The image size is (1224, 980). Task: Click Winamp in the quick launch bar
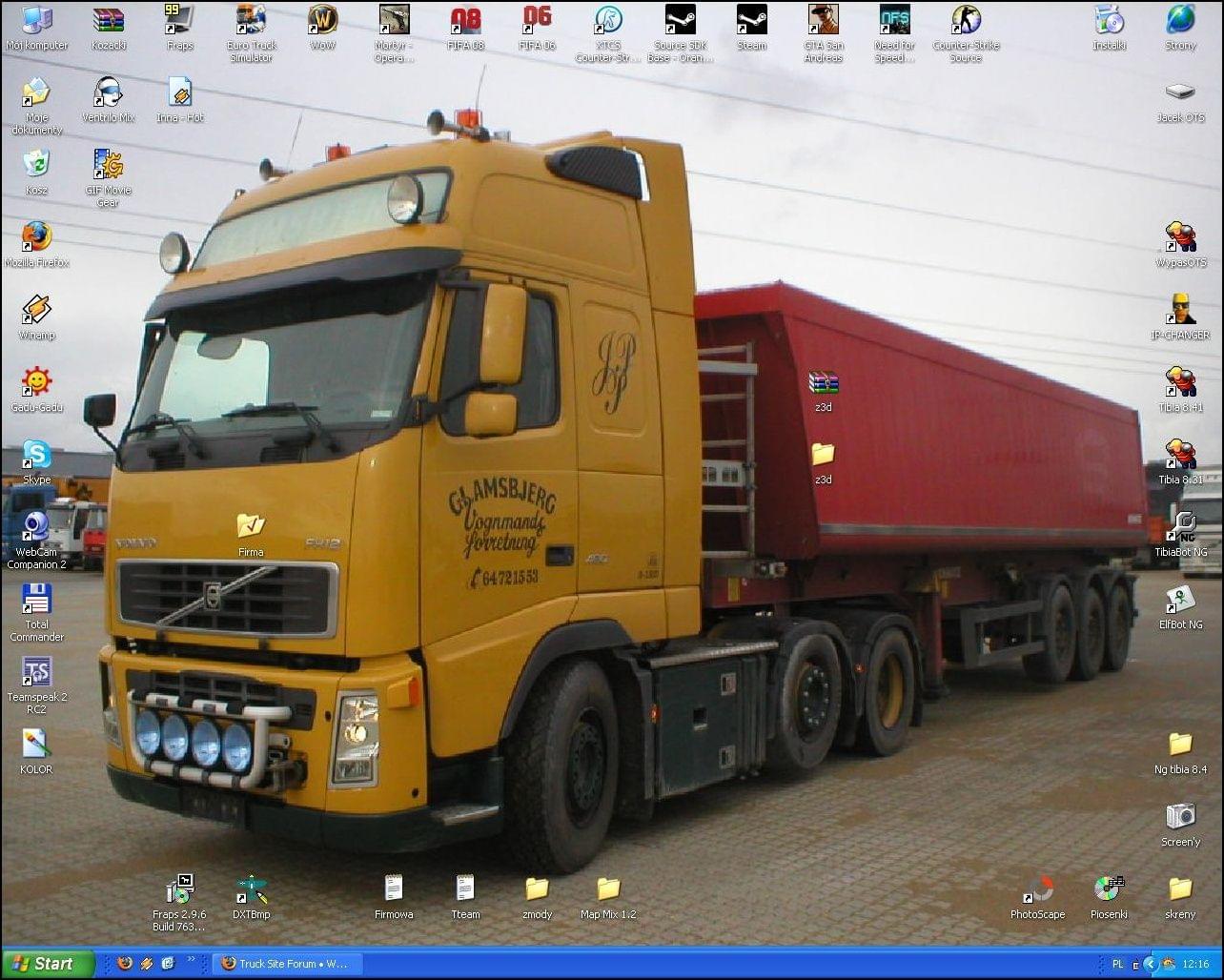(x=147, y=964)
